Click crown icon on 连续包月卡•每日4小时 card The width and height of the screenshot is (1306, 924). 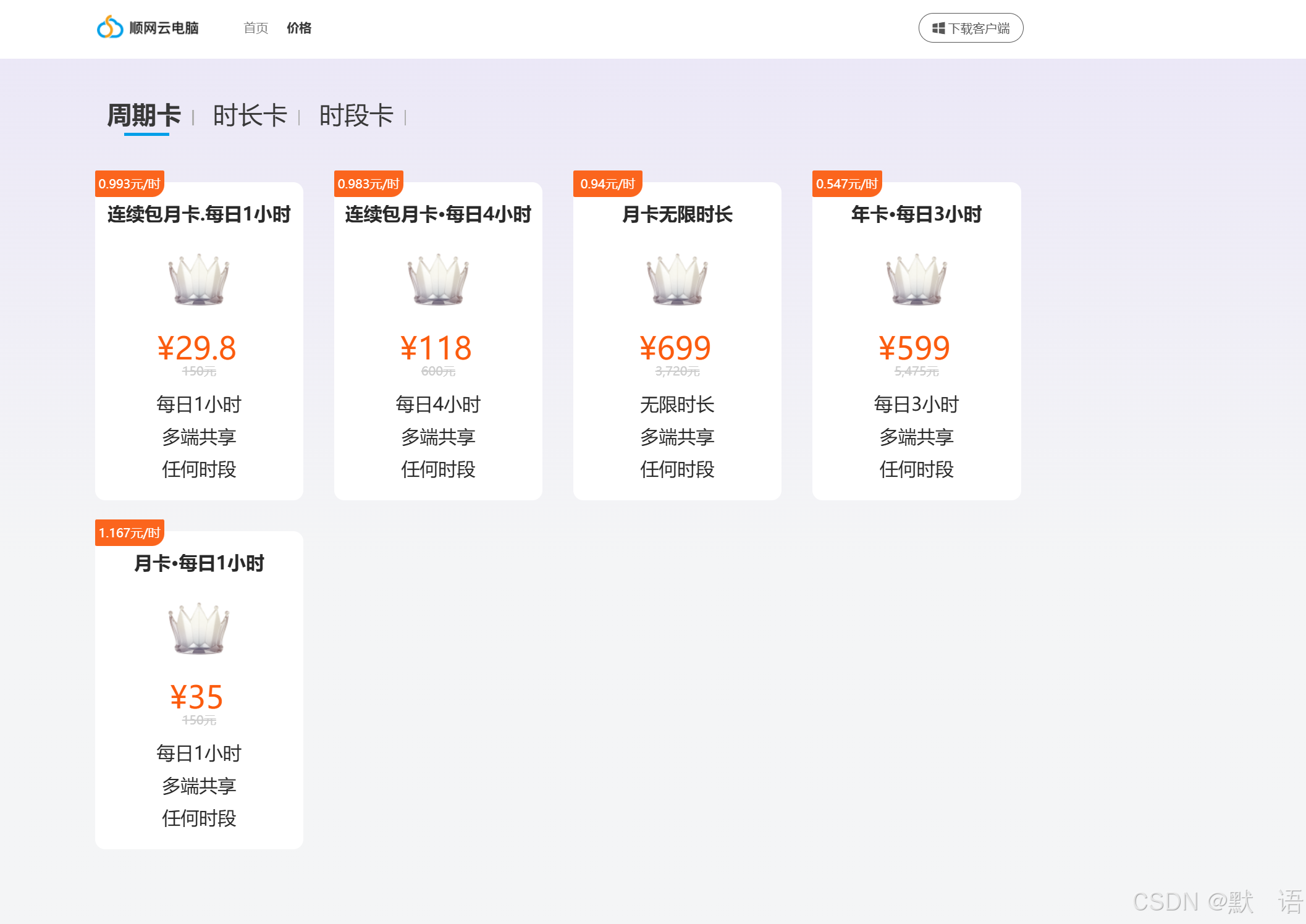click(x=438, y=279)
